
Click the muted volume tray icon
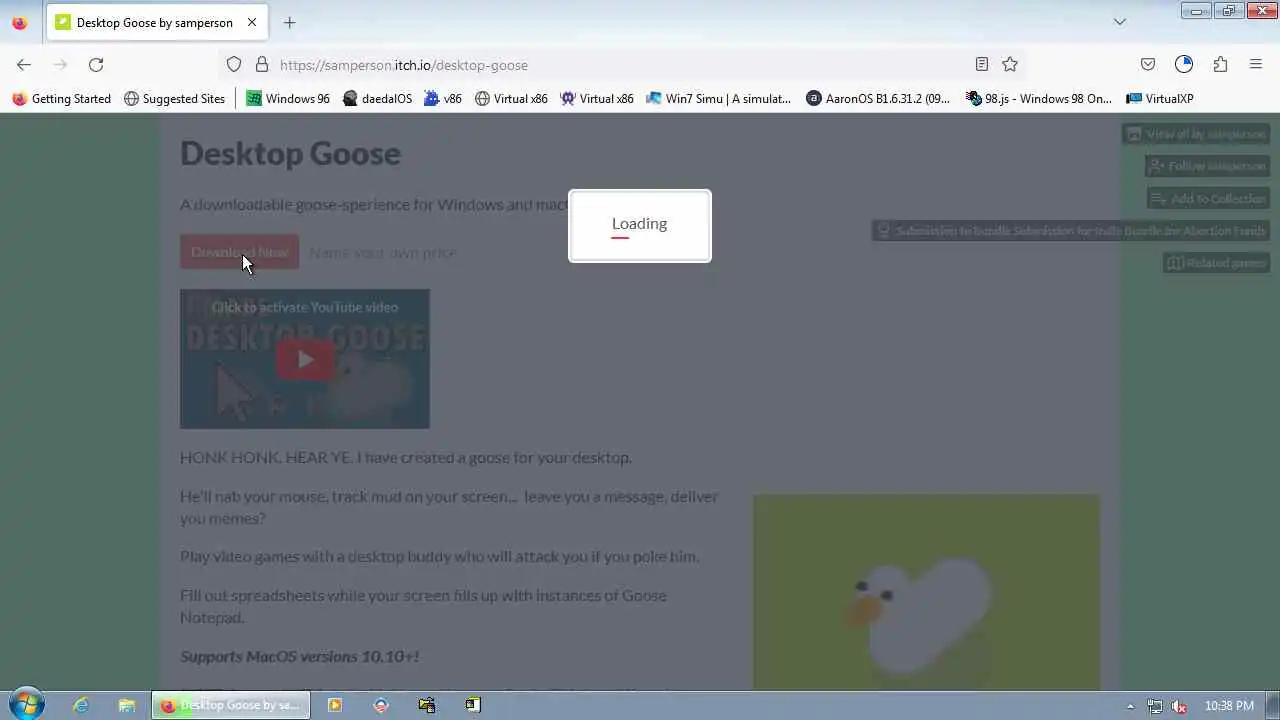point(1179,706)
